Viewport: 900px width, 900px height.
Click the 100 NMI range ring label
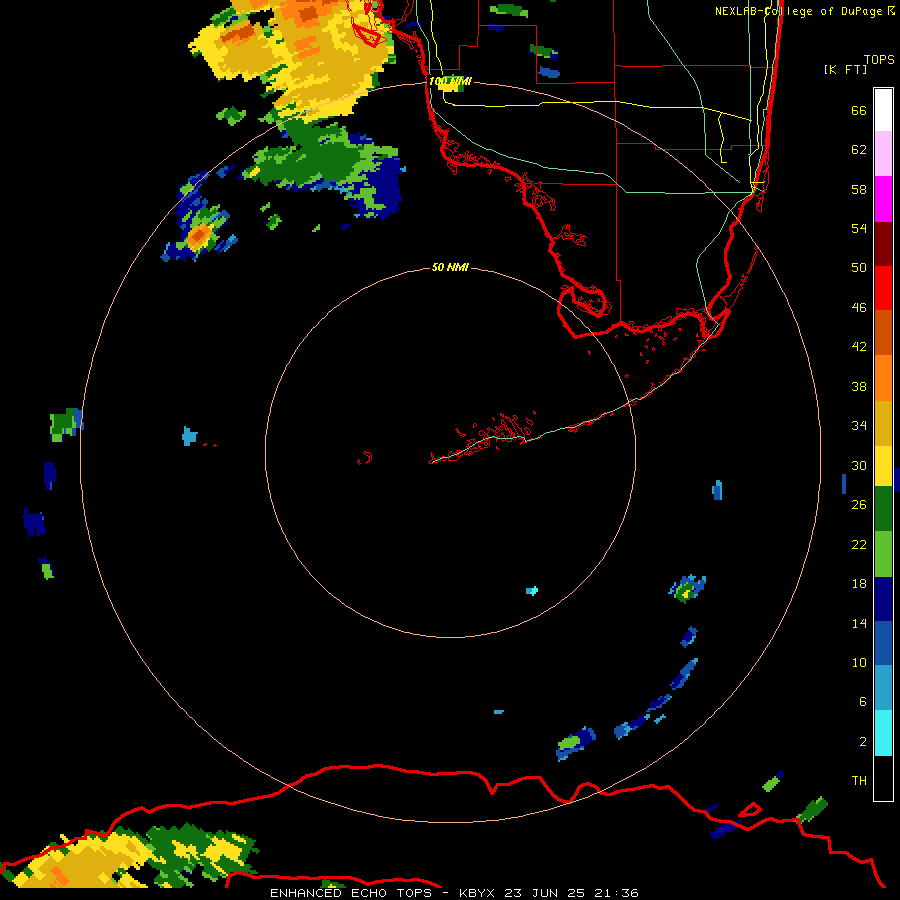click(x=450, y=82)
